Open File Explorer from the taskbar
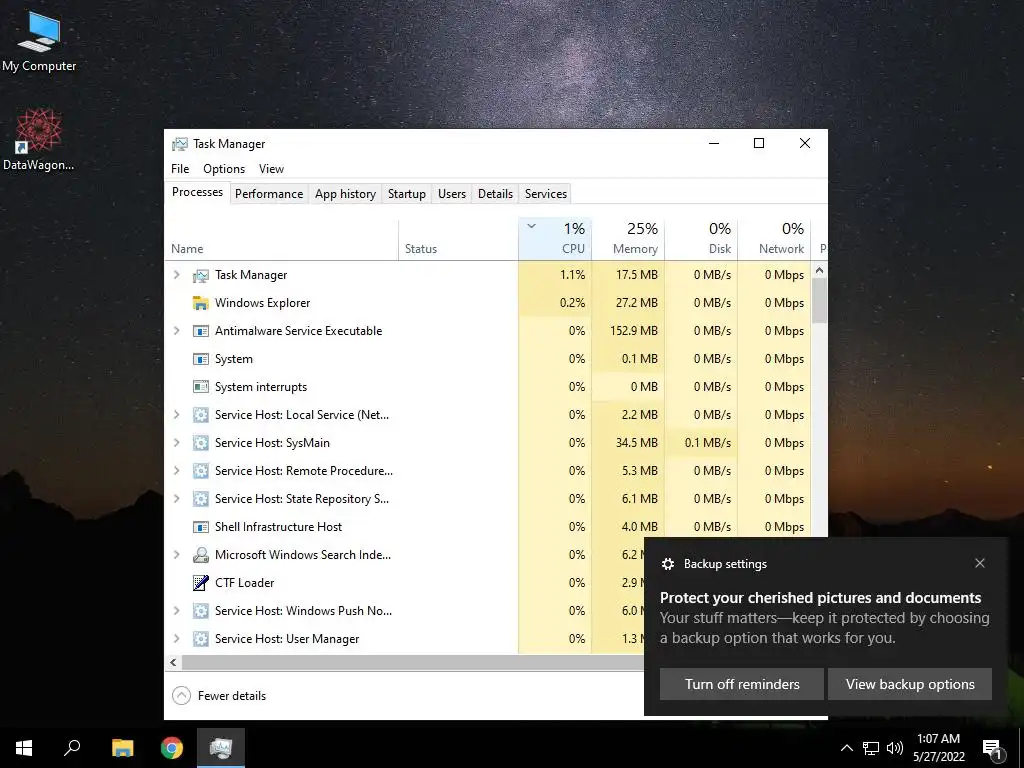Viewport: 1024px width, 768px height. click(x=122, y=748)
